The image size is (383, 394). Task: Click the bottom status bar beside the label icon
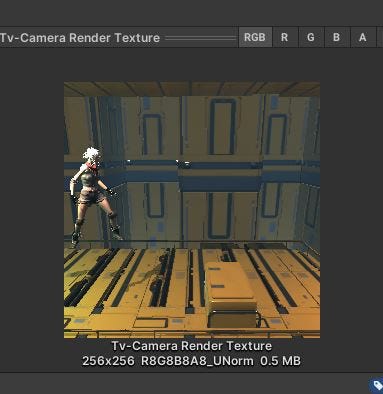click(x=183, y=384)
